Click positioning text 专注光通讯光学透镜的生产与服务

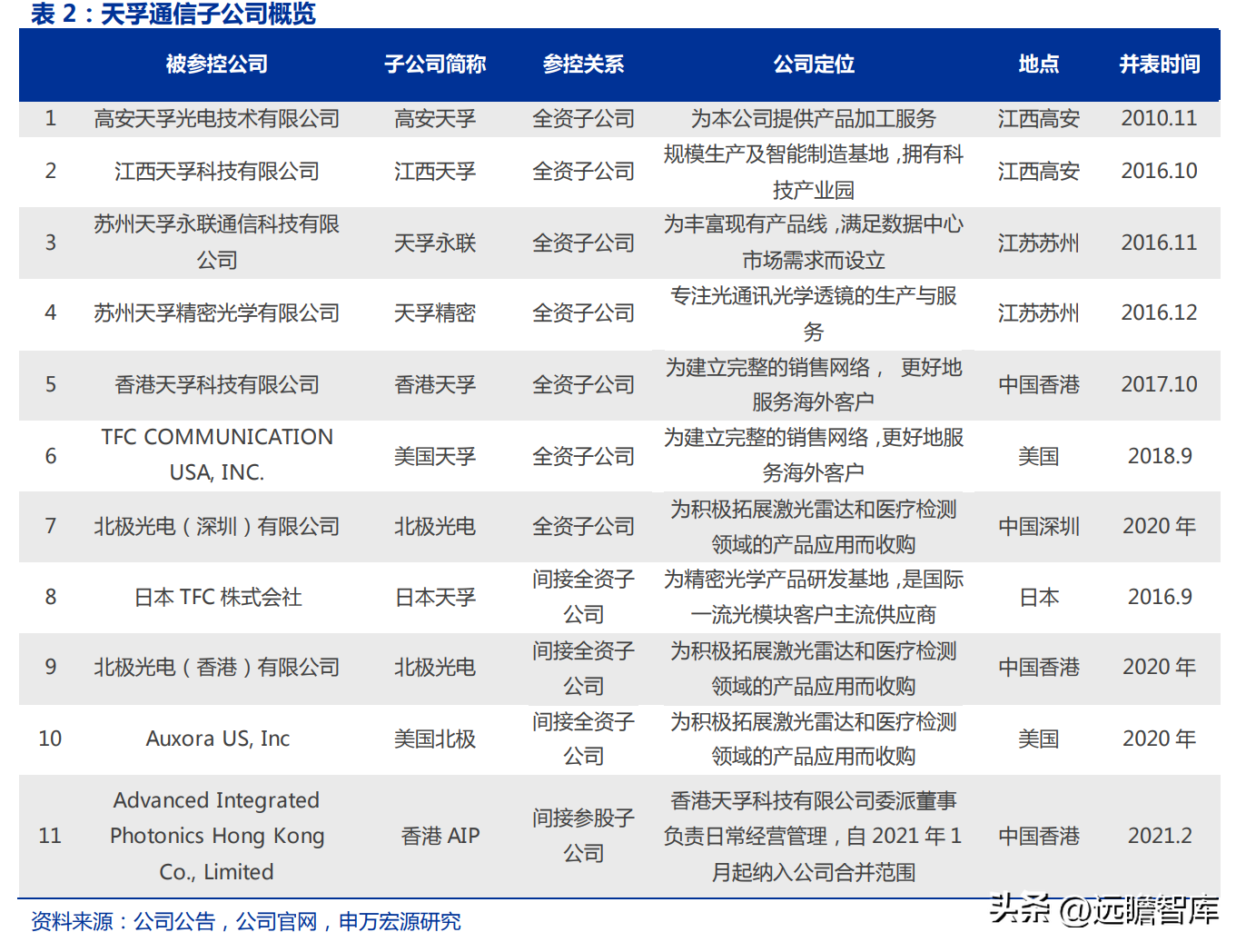tap(814, 313)
